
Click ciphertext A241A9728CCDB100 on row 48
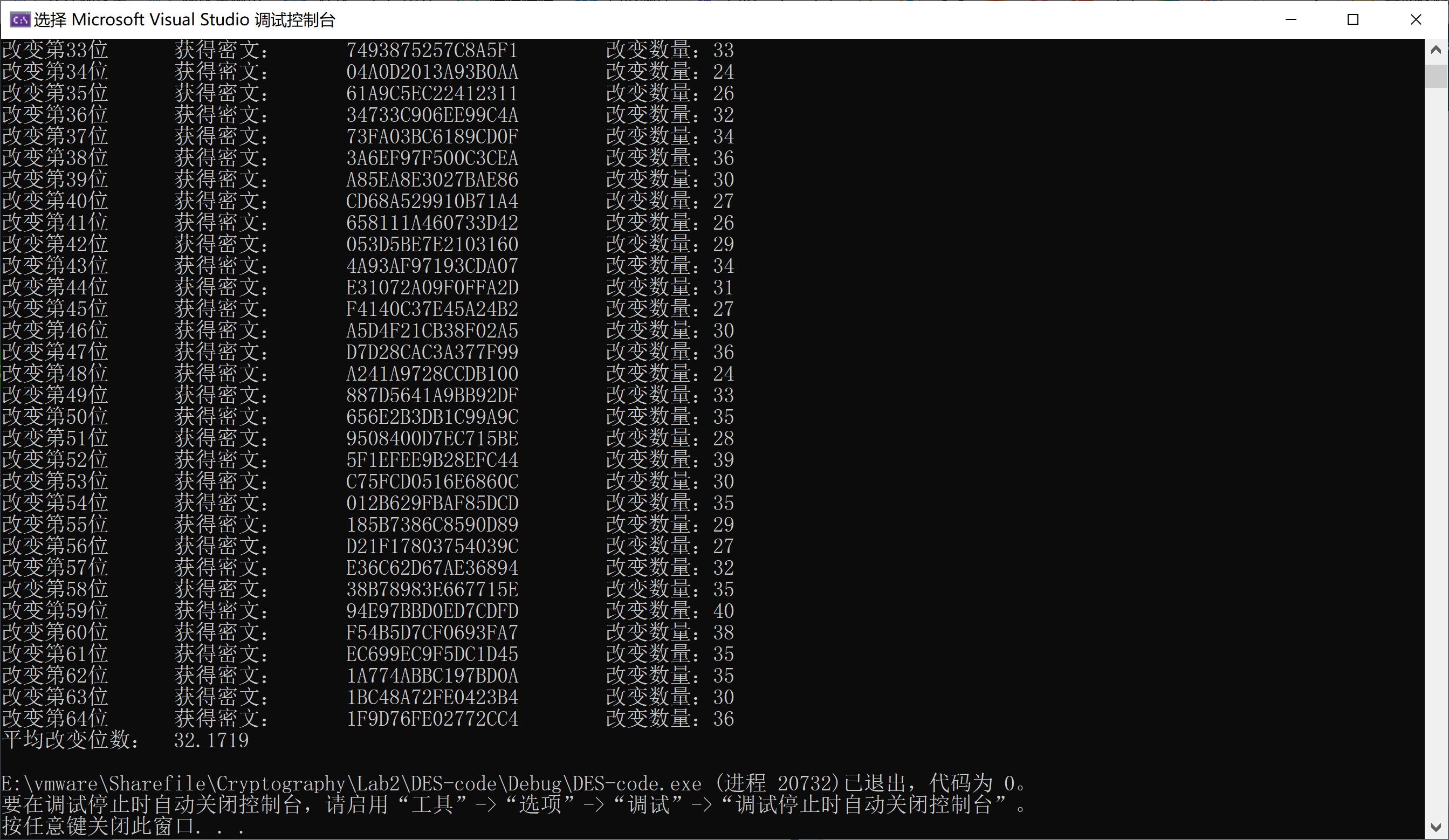(432, 374)
